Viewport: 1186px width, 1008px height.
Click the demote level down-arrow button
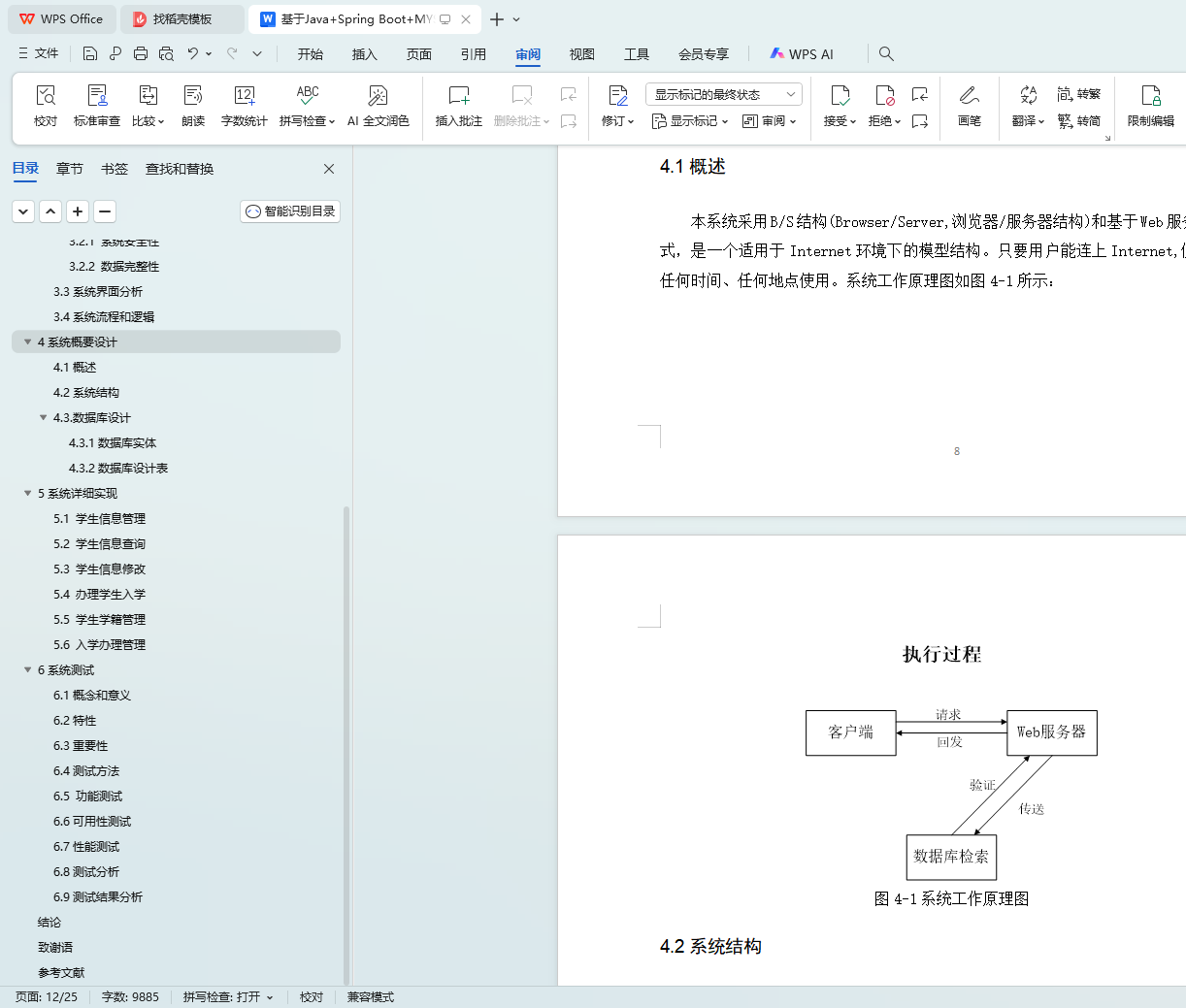click(23, 211)
